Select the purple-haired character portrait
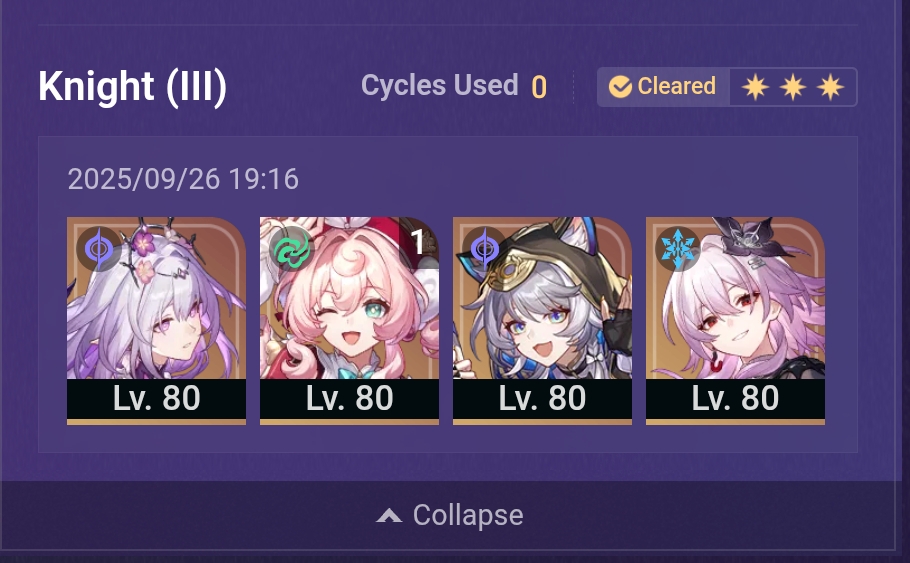910x563 pixels. pos(156,320)
